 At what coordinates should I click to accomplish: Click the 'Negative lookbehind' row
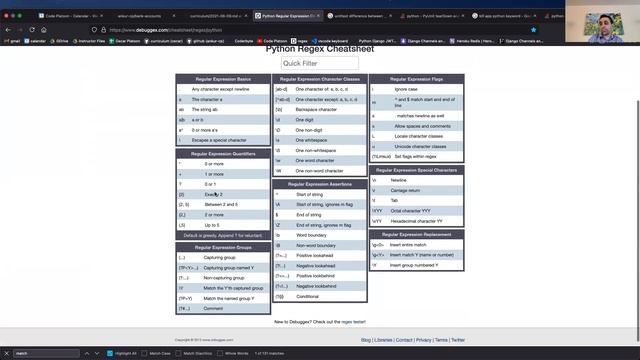pyautogui.click(x=320, y=286)
